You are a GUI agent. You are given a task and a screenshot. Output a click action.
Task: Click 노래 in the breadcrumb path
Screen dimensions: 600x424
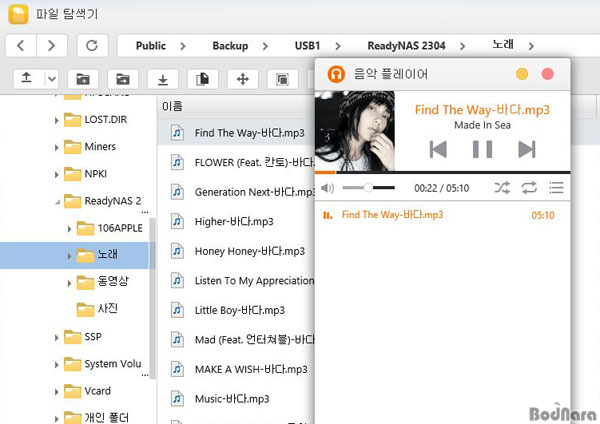(503, 45)
